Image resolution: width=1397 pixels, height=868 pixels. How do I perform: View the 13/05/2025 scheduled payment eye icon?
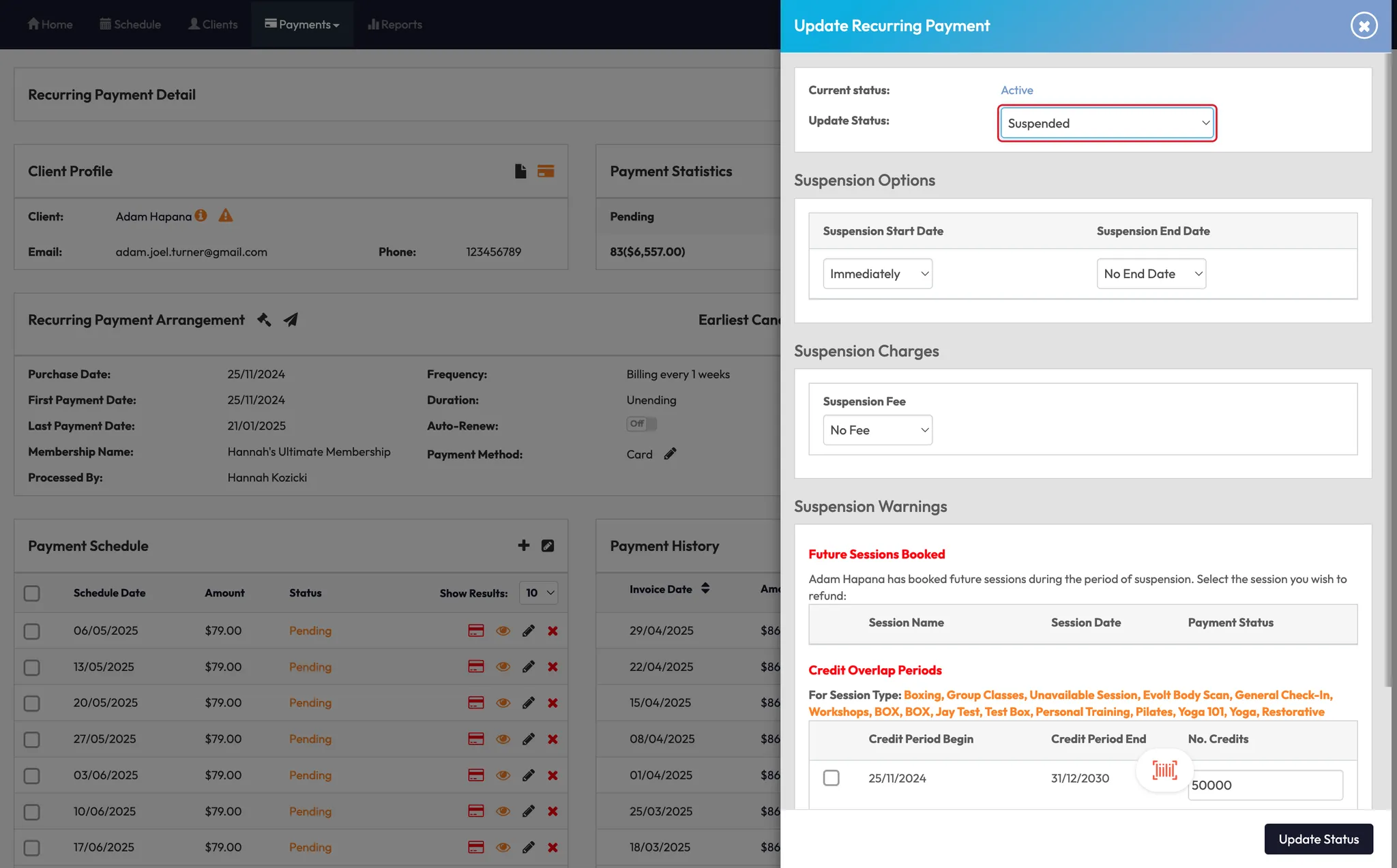pyautogui.click(x=503, y=667)
